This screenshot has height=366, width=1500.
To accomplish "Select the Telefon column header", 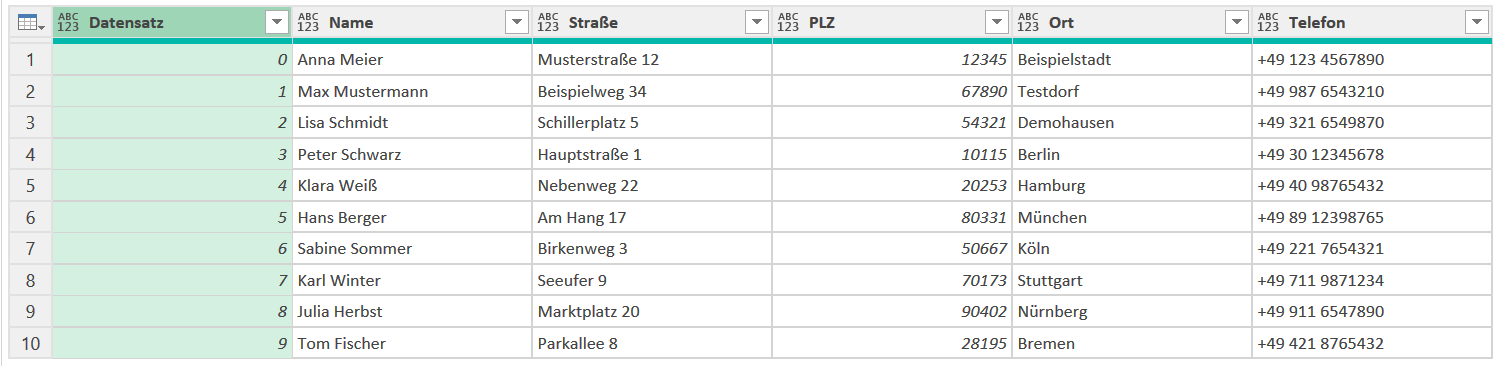I will tap(1372, 23).
